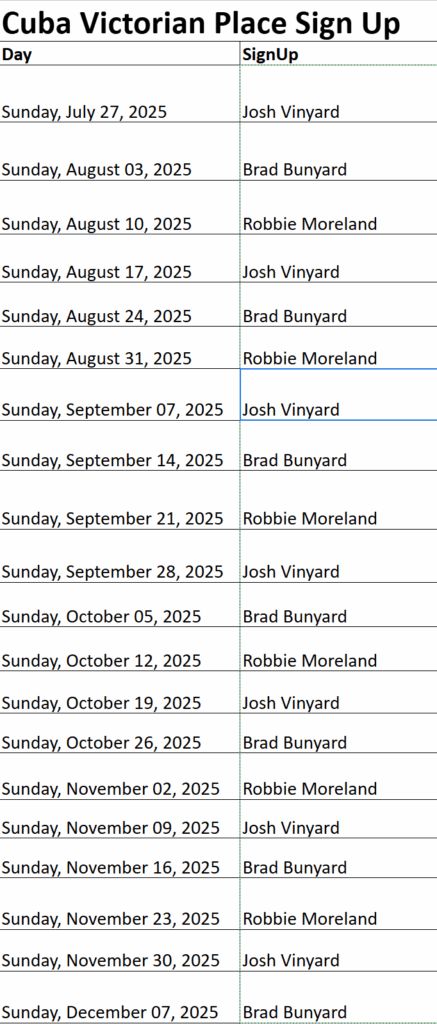The width and height of the screenshot is (437, 1024).
Task: Select the Sunday, October 05, 2025 cell
Action: point(120,605)
